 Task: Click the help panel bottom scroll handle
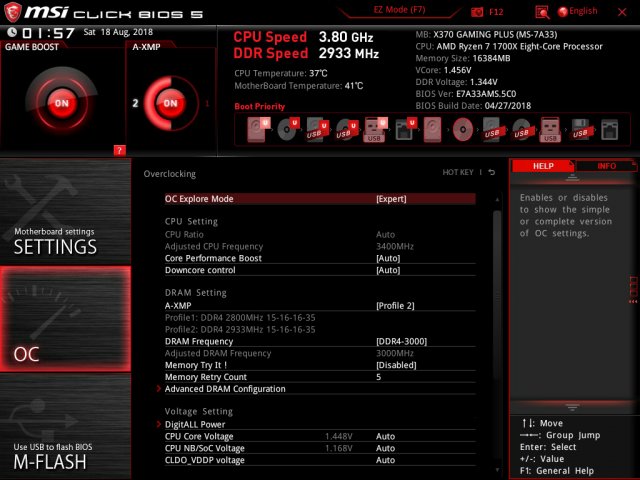pos(572,407)
